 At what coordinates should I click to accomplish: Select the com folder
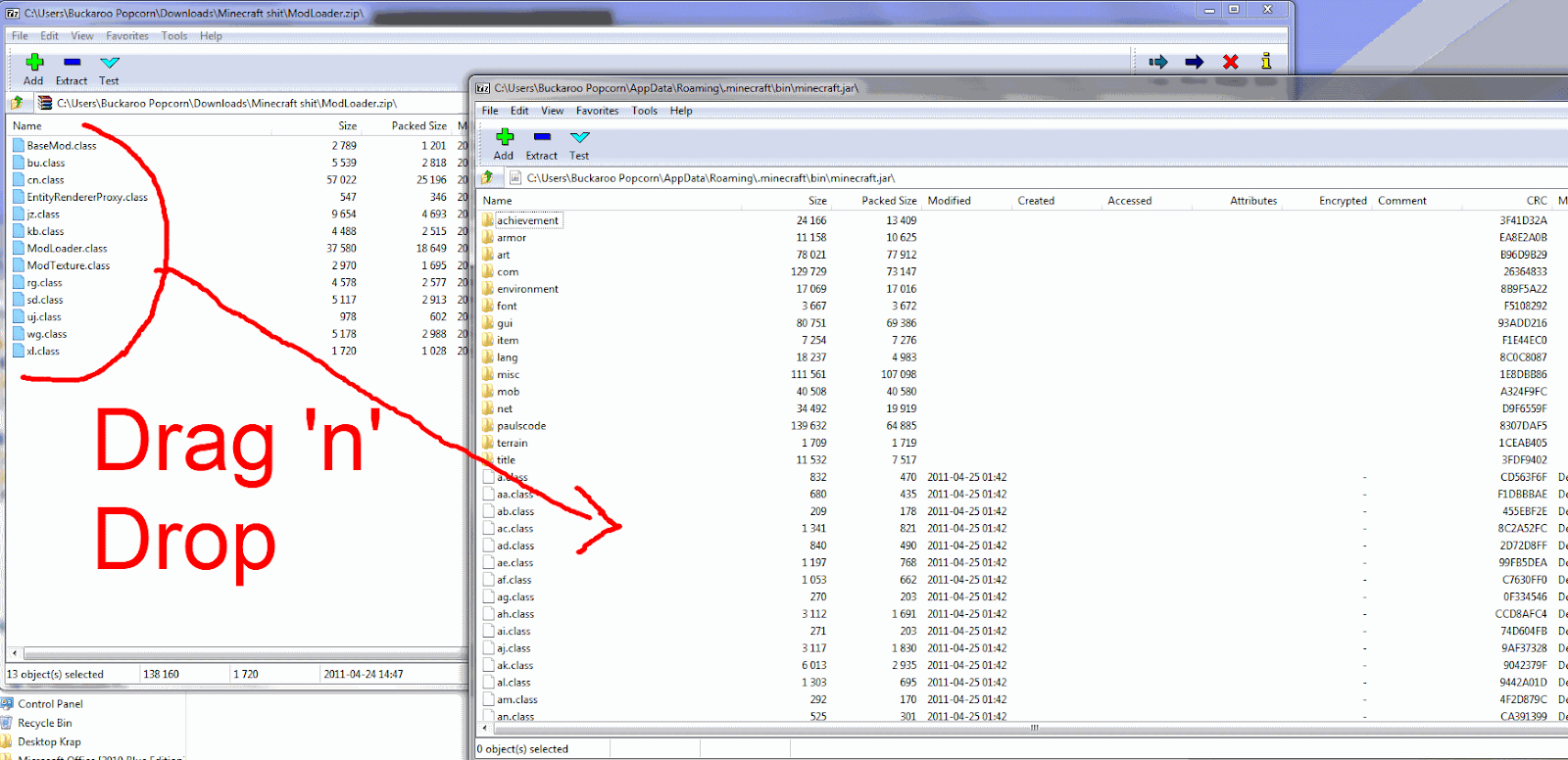click(x=508, y=272)
